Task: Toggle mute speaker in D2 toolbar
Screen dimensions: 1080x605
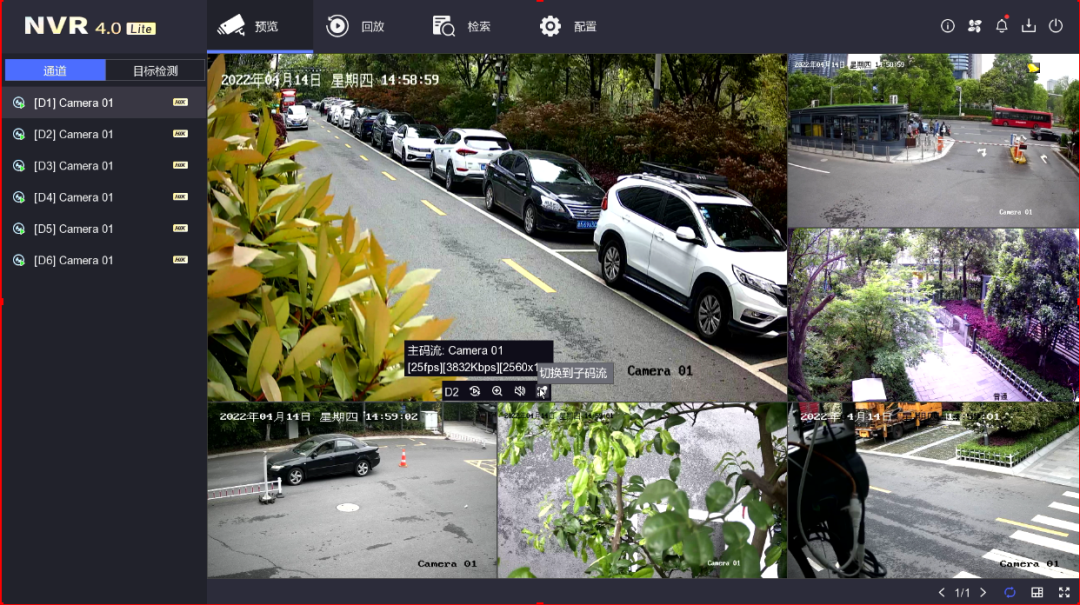Action: pos(520,392)
